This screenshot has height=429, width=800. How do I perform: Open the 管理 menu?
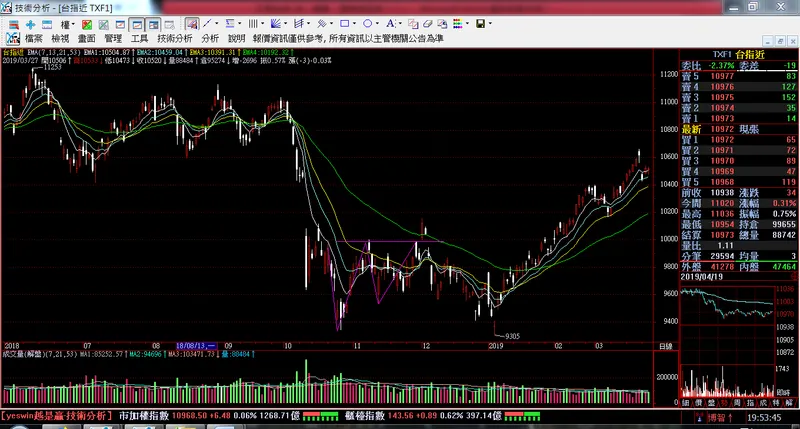tap(113, 39)
